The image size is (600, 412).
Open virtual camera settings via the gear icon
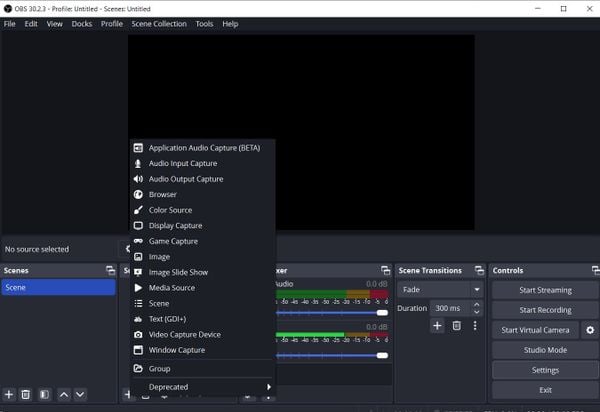(590, 330)
